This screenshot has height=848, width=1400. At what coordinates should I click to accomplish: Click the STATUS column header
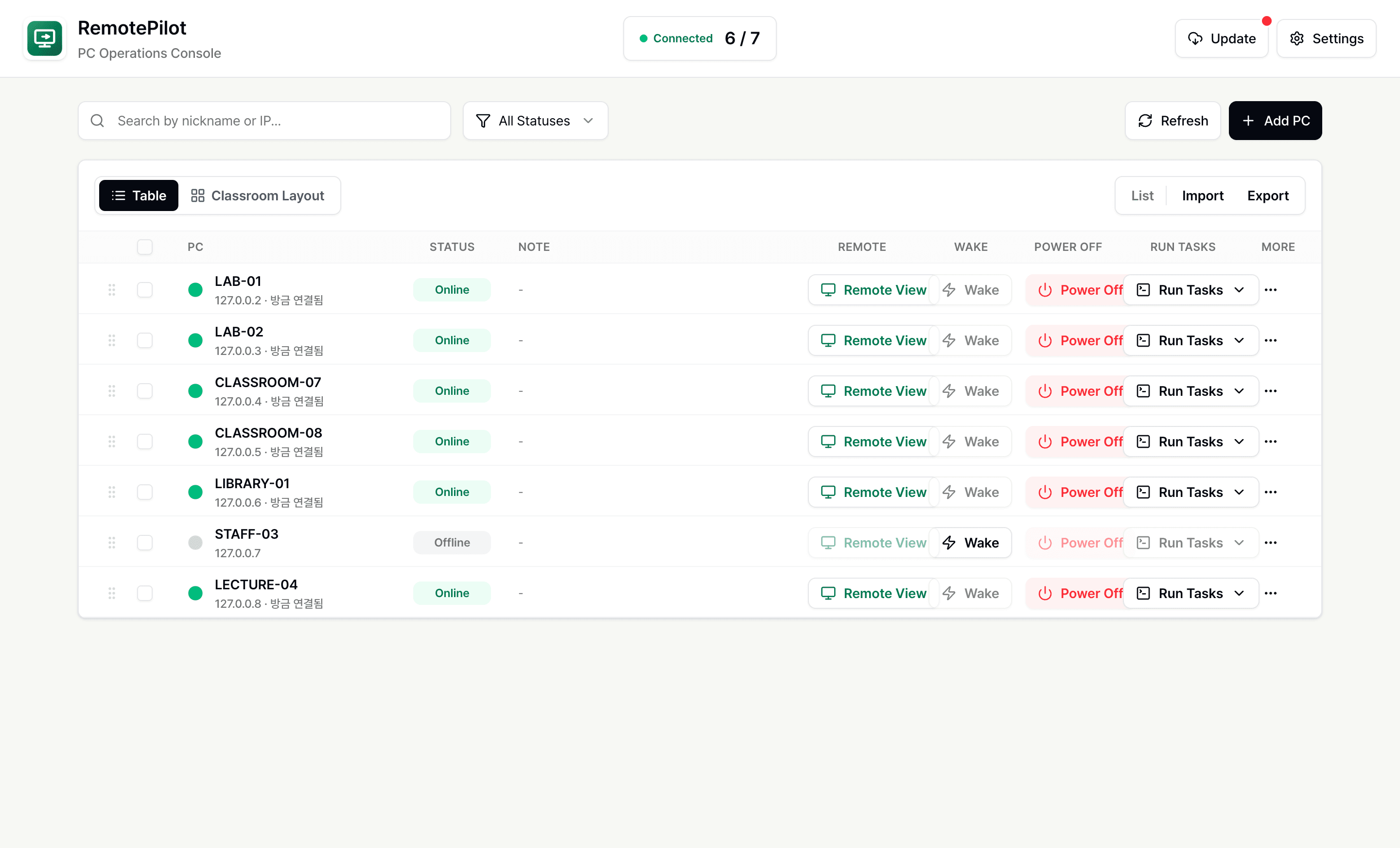click(x=452, y=247)
